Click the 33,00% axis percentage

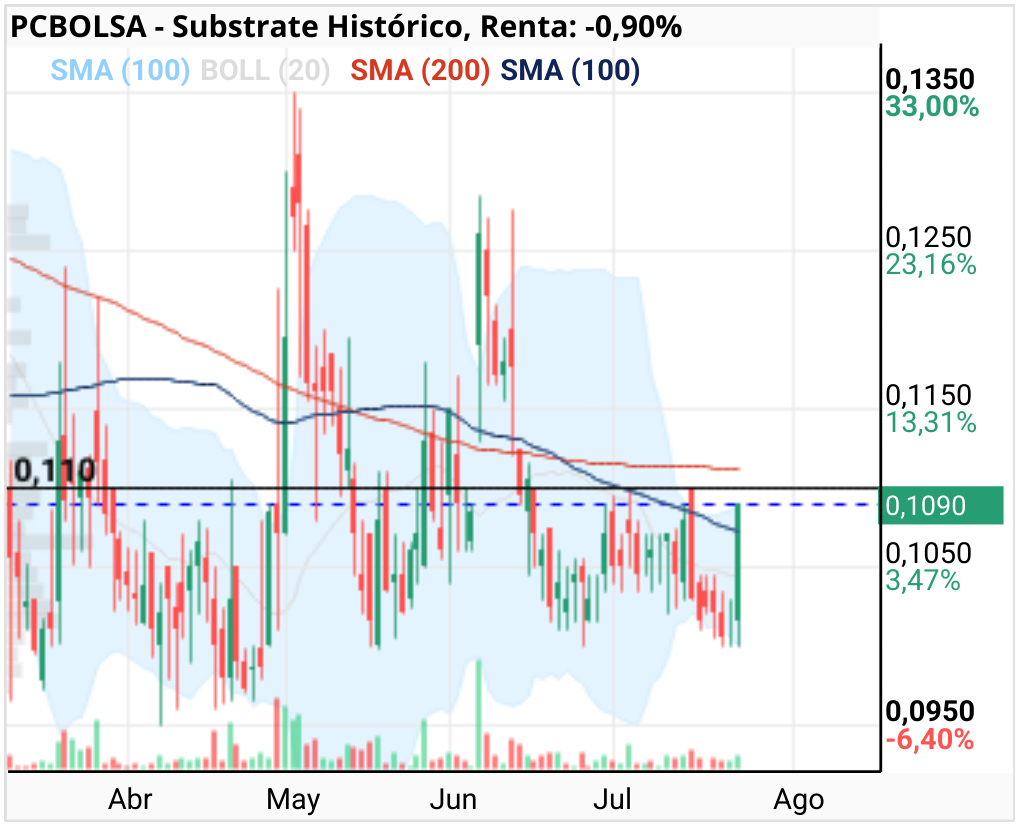coord(932,107)
